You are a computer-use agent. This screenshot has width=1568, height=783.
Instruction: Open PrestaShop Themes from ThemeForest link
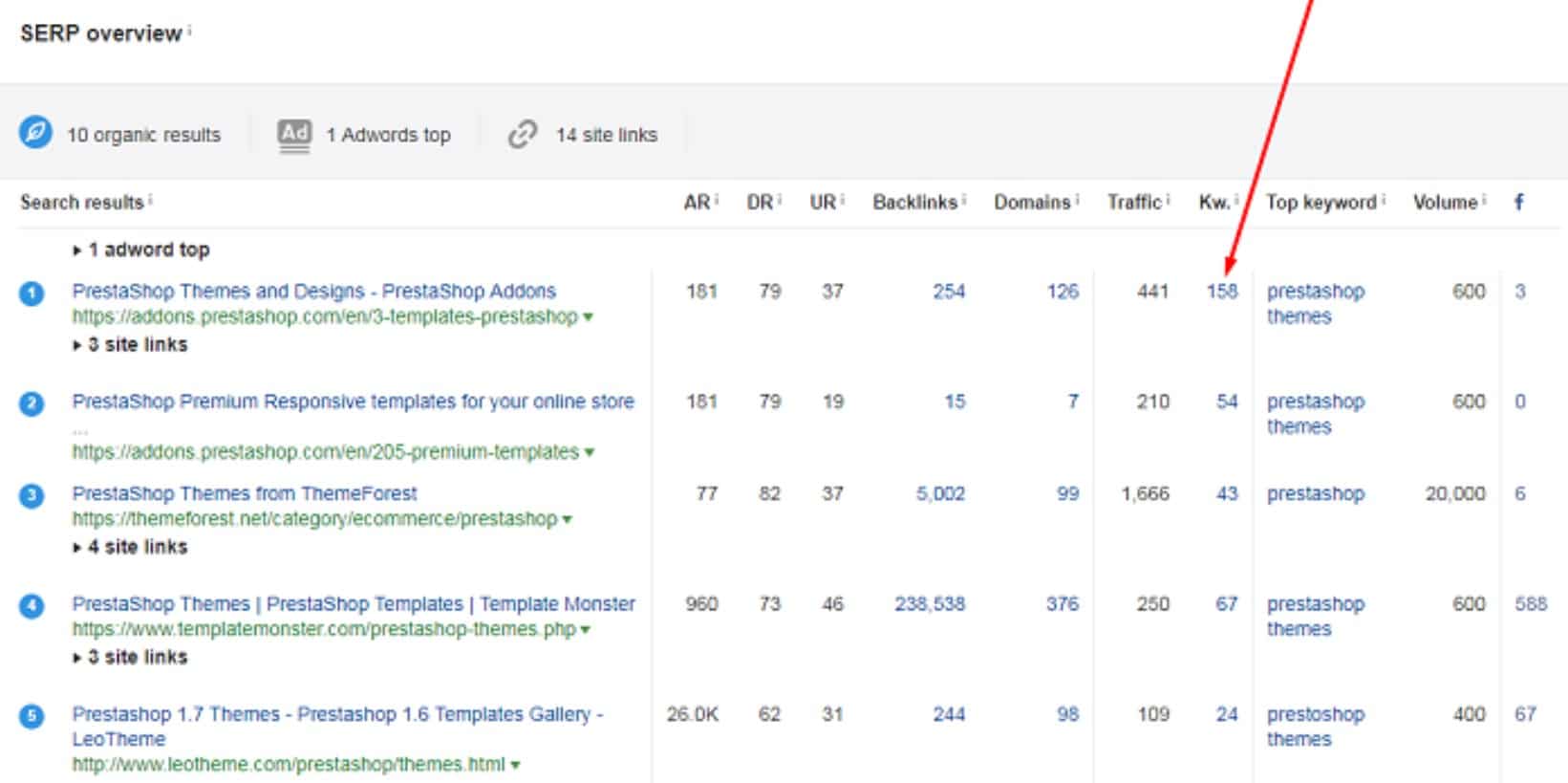pyautogui.click(x=245, y=493)
